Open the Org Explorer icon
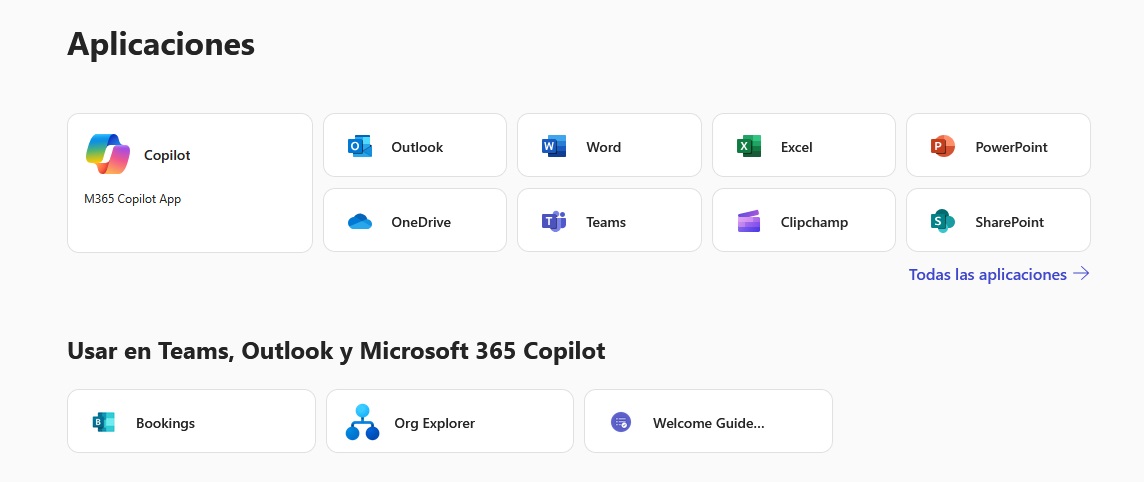 click(x=363, y=422)
